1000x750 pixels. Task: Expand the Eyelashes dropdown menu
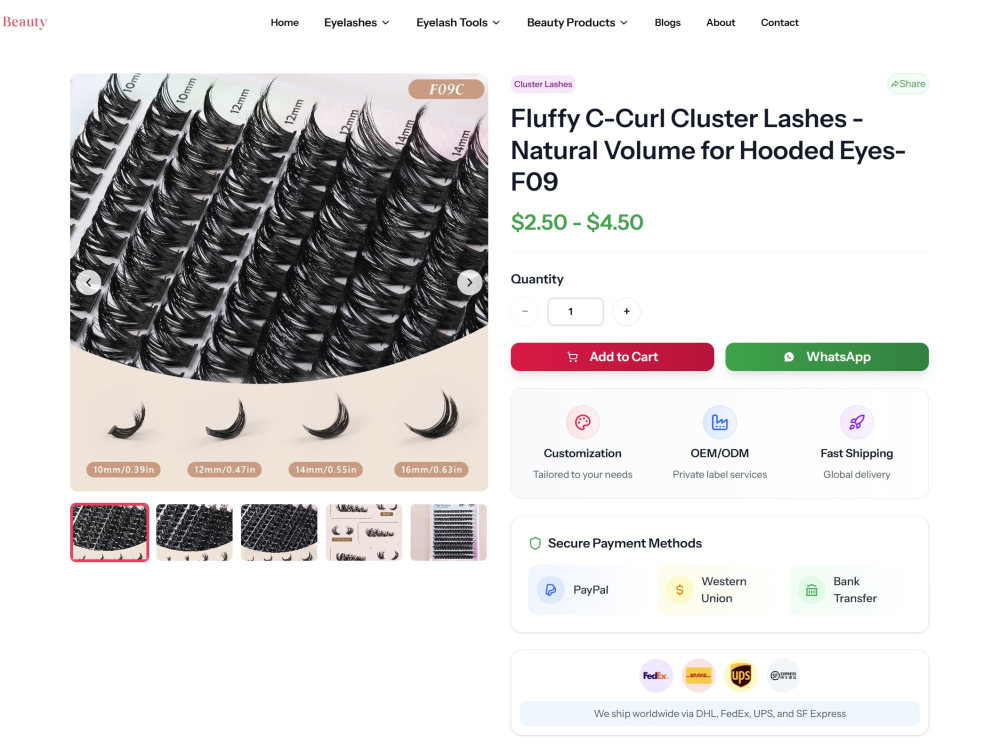(x=357, y=22)
